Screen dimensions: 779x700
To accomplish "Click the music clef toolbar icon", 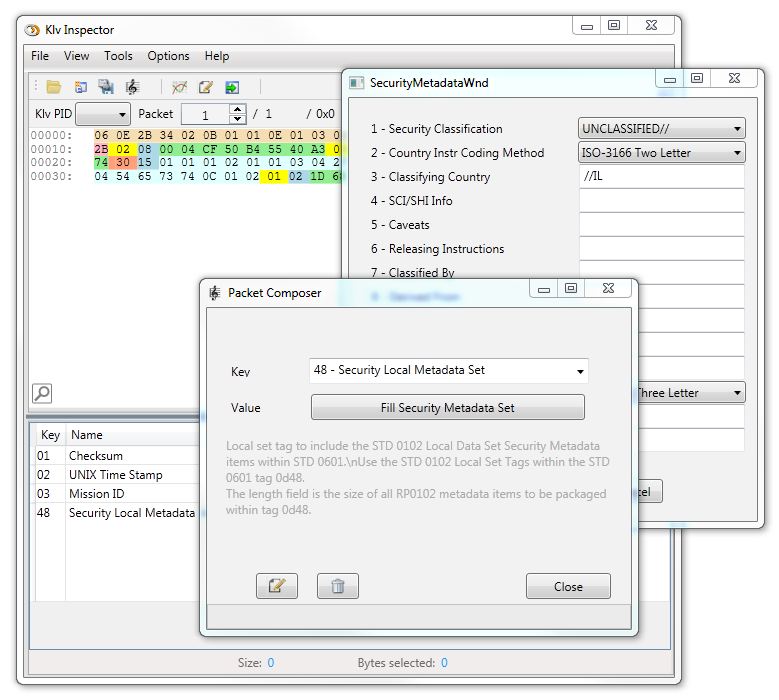I will tap(132, 88).
